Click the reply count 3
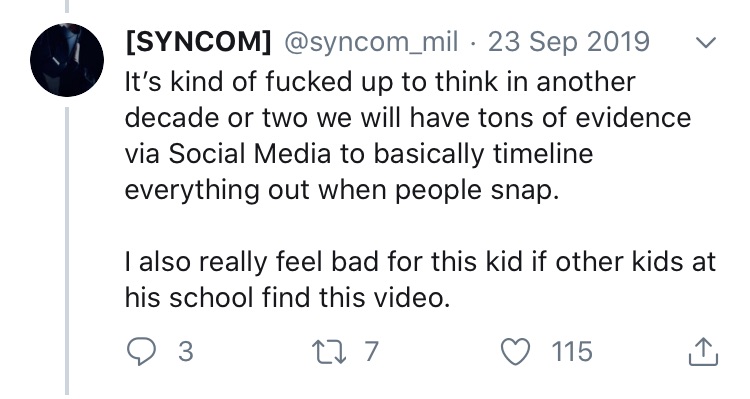Image resolution: width=750 pixels, height=399 pixels. [186, 352]
